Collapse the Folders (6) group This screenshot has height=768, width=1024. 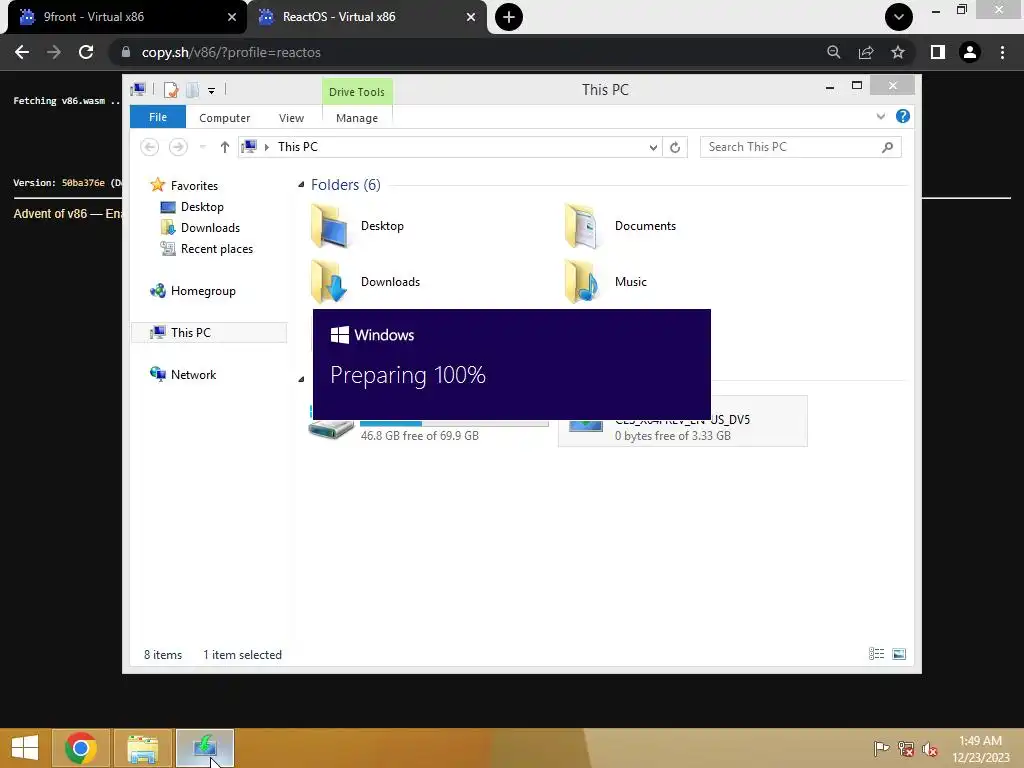(x=301, y=185)
